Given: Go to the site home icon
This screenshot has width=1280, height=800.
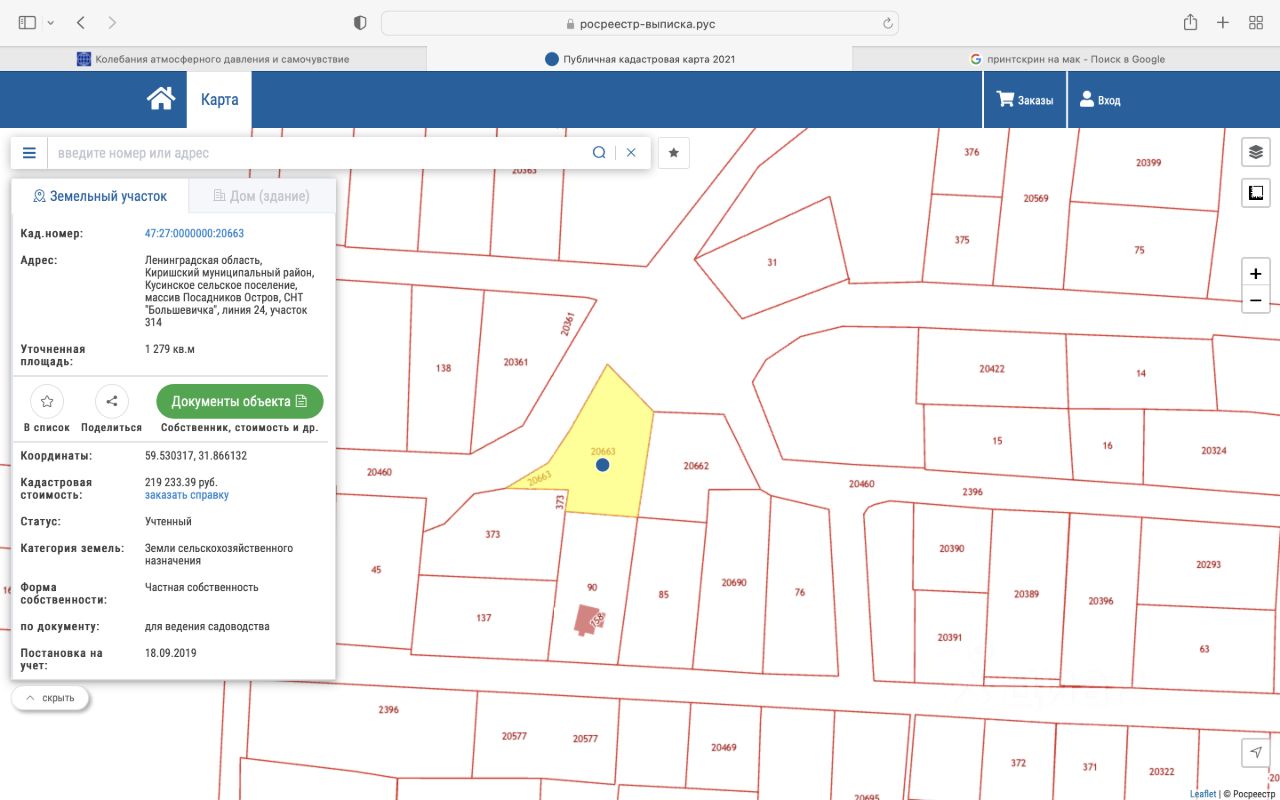Looking at the screenshot, I should 160,99.
